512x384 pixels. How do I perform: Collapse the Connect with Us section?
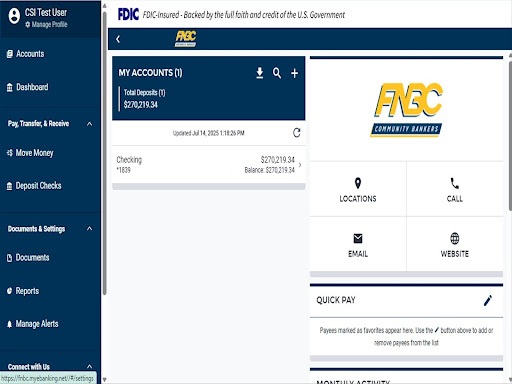[x=89, y=366]
